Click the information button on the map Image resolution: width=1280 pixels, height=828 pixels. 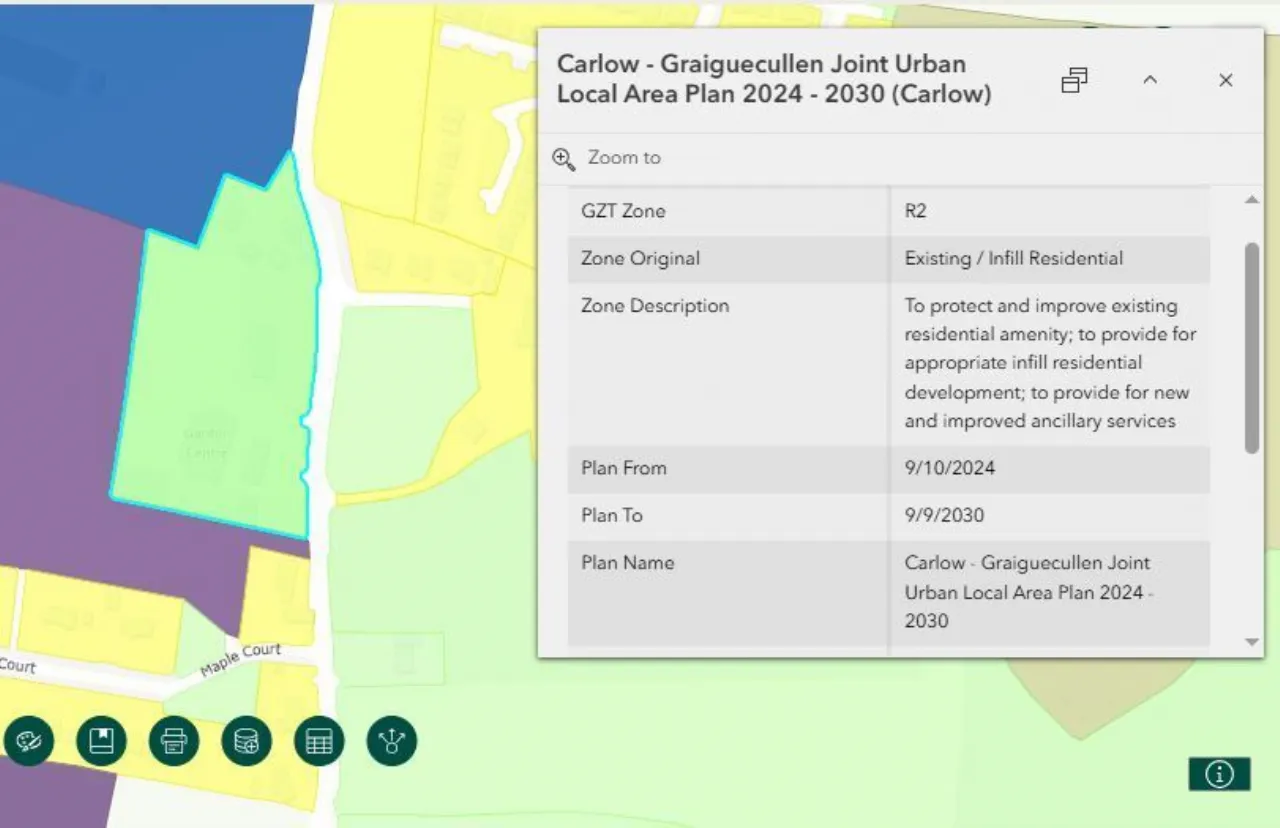(x=1219, y=774)
